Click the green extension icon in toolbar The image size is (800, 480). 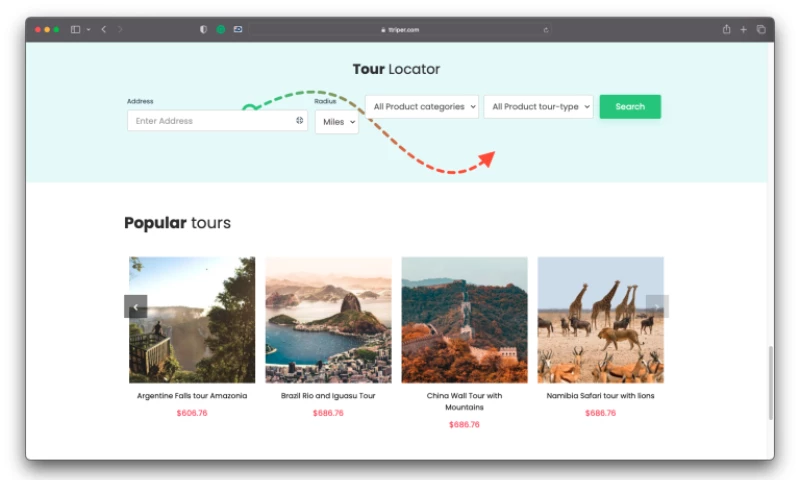[x=220, y=30]
